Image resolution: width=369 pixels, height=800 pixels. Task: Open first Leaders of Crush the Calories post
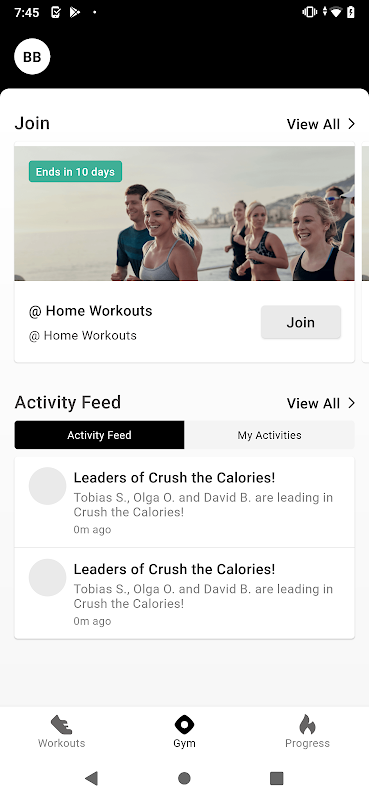tap(184, 503)
